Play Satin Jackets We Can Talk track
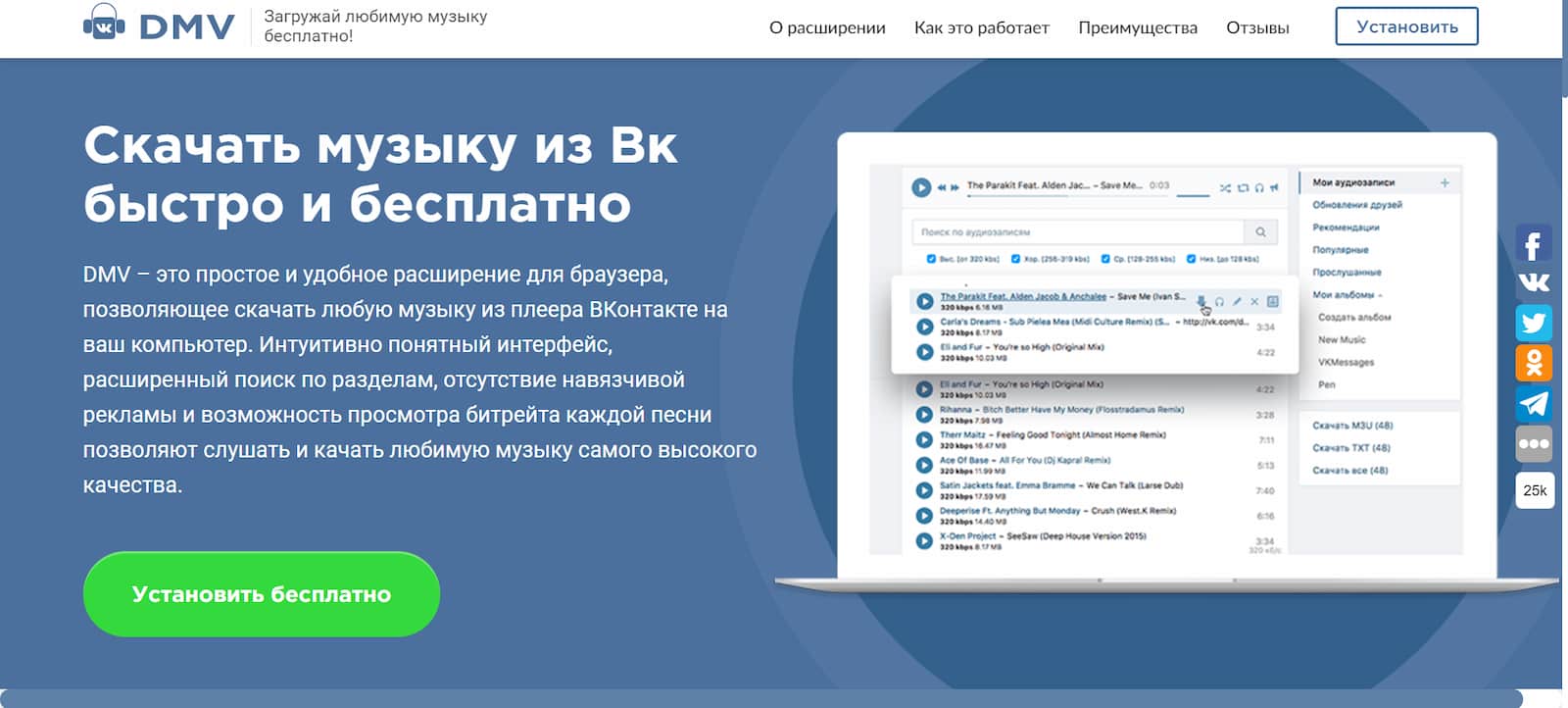The image size is (1568, 708). (x=924, y=490)
